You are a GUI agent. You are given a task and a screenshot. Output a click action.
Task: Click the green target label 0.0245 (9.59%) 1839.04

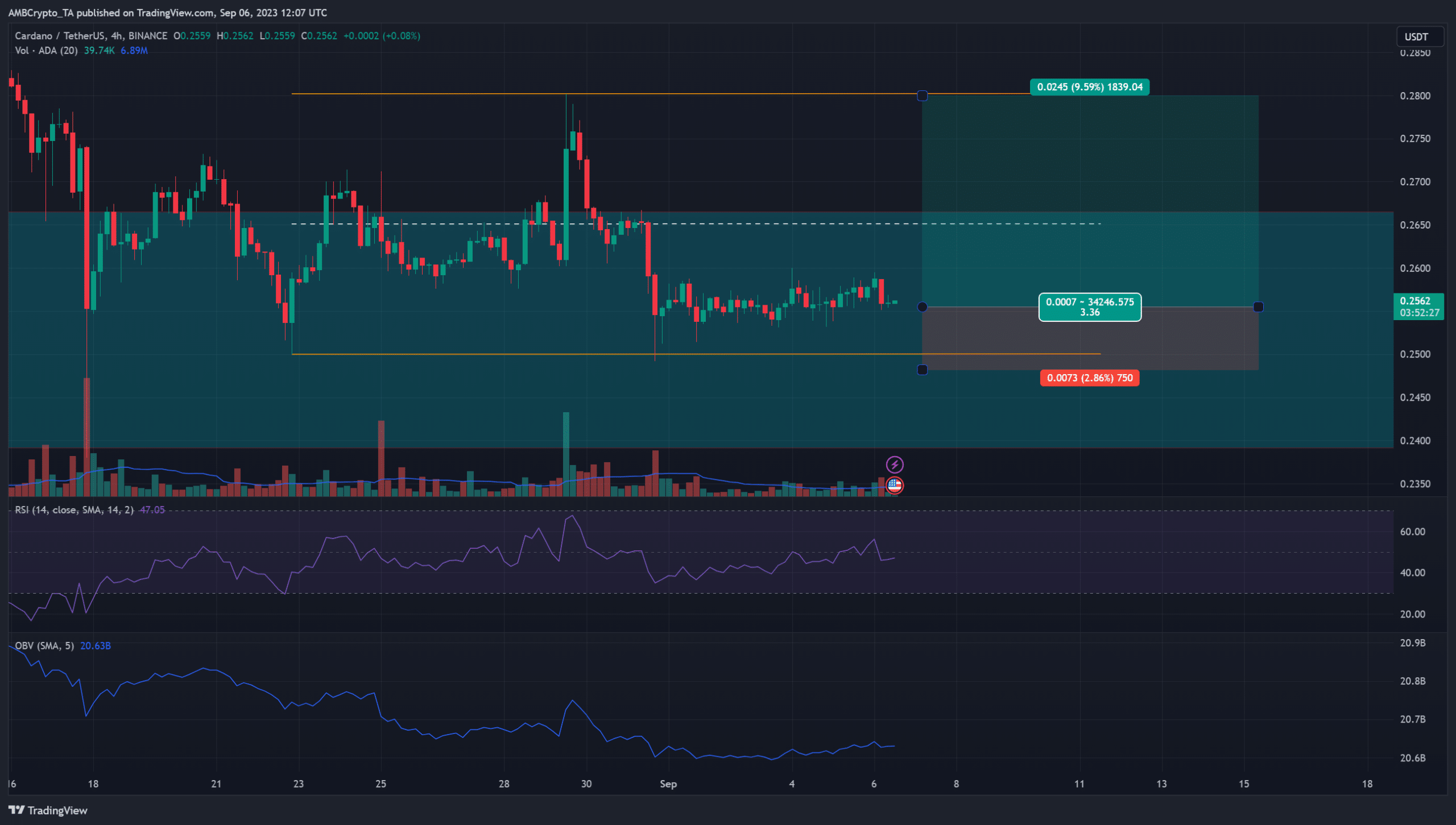[x=1090, y=87]
